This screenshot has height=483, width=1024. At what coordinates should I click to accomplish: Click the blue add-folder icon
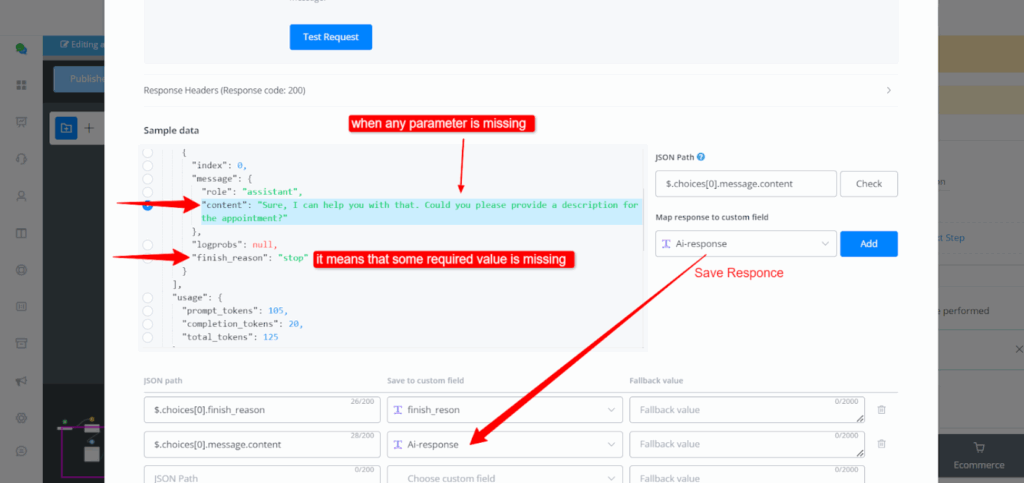(x=65, y=128)
